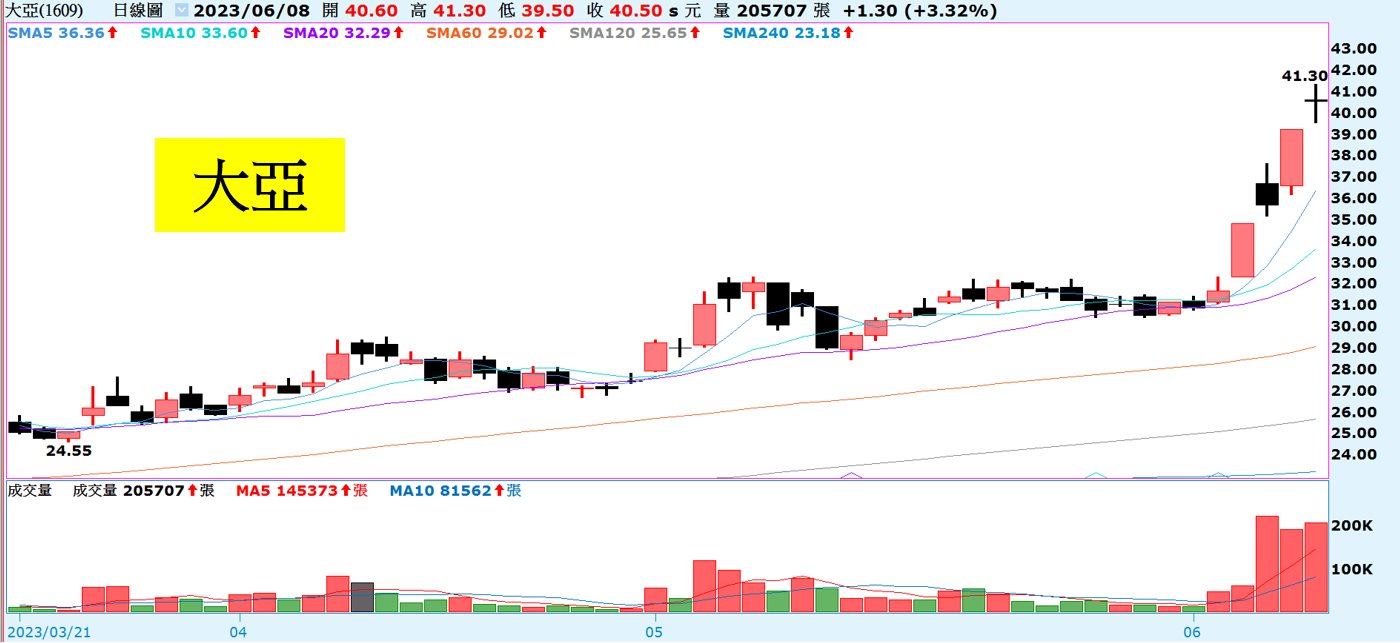Image resolution: width=1400 pixels, height=643 pixels.
Task: Click the SMA60 indicator label
Action: 486,33
